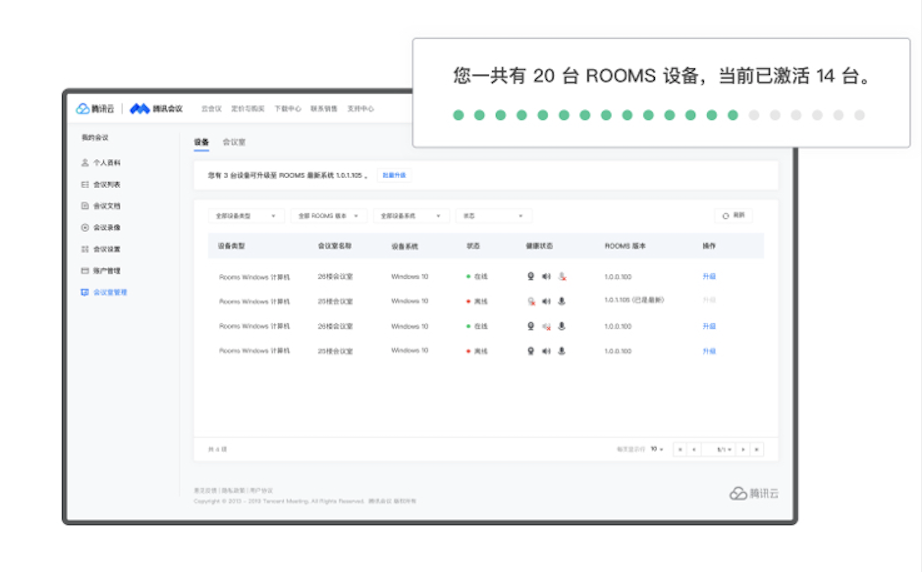The height and width of the screenshot is (572, 922).
Task: Click the 腾讯会议 logo in the header
Action: click(x=156, y=109)
